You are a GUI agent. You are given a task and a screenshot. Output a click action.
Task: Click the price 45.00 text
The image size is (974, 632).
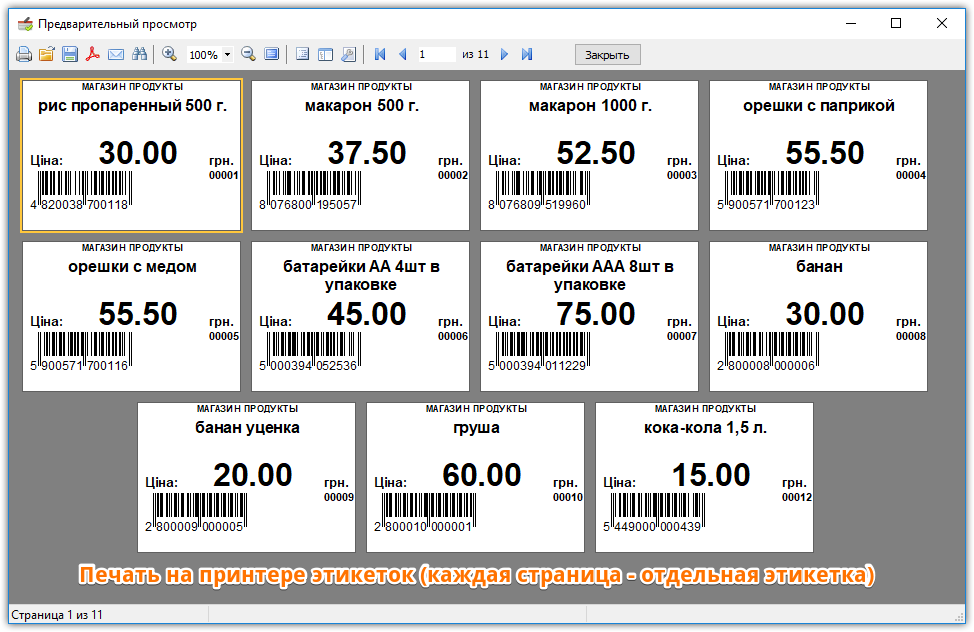[367, 314]
